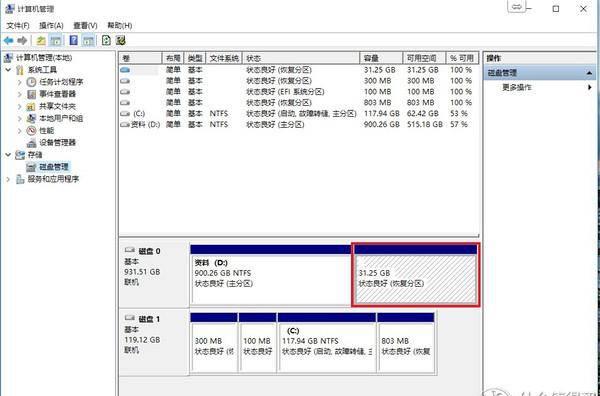Image resolution: width=600 pixels, height=396 pixels.
Task: Click the 本地用户和组 icon in tree
Action: [x=31, y=118]
